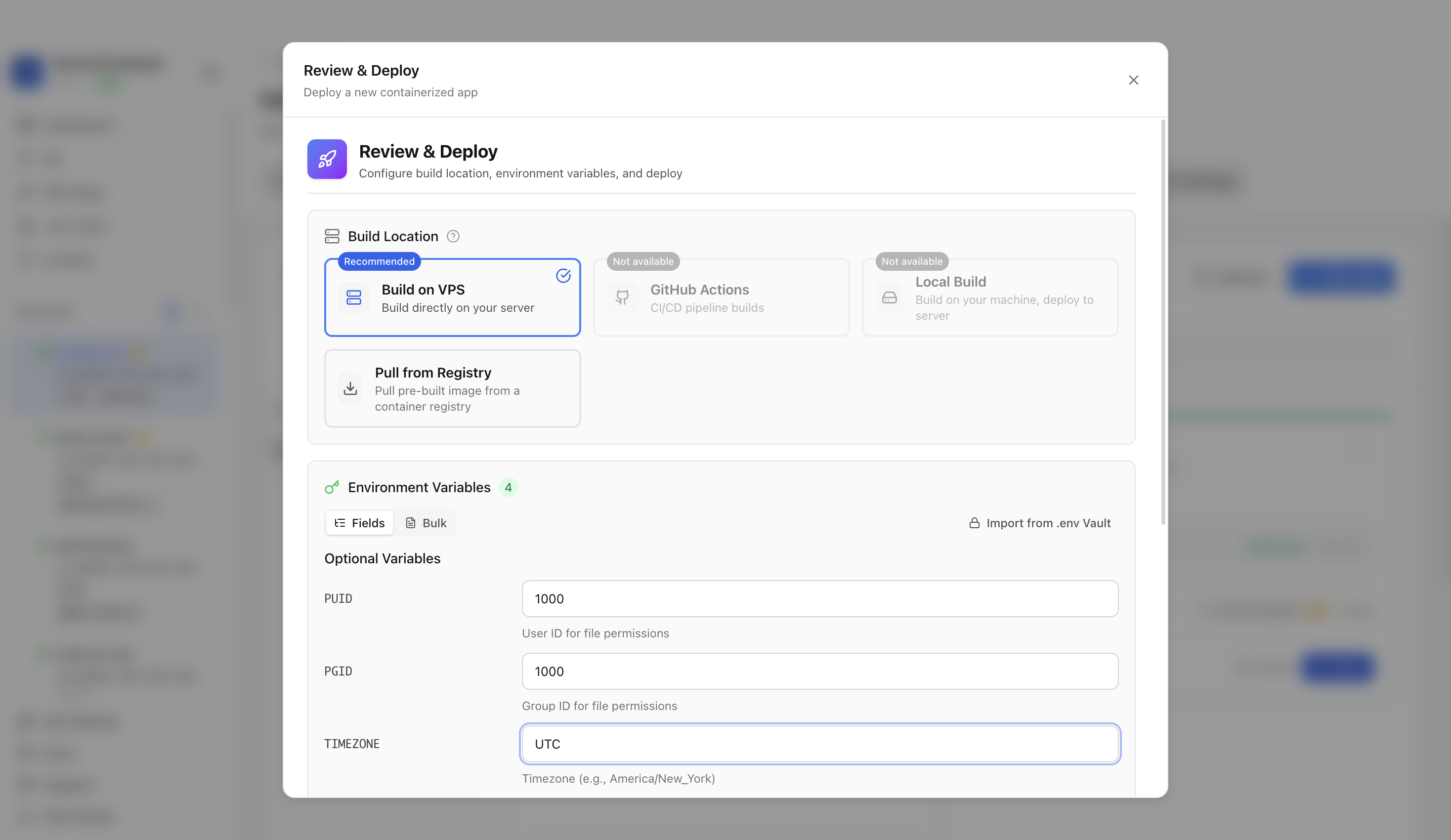Image resolution: width=1451 pixels, height=840 pixels.
Task: Open the Build Location help tooltip icon
Action: pos(453,237)
